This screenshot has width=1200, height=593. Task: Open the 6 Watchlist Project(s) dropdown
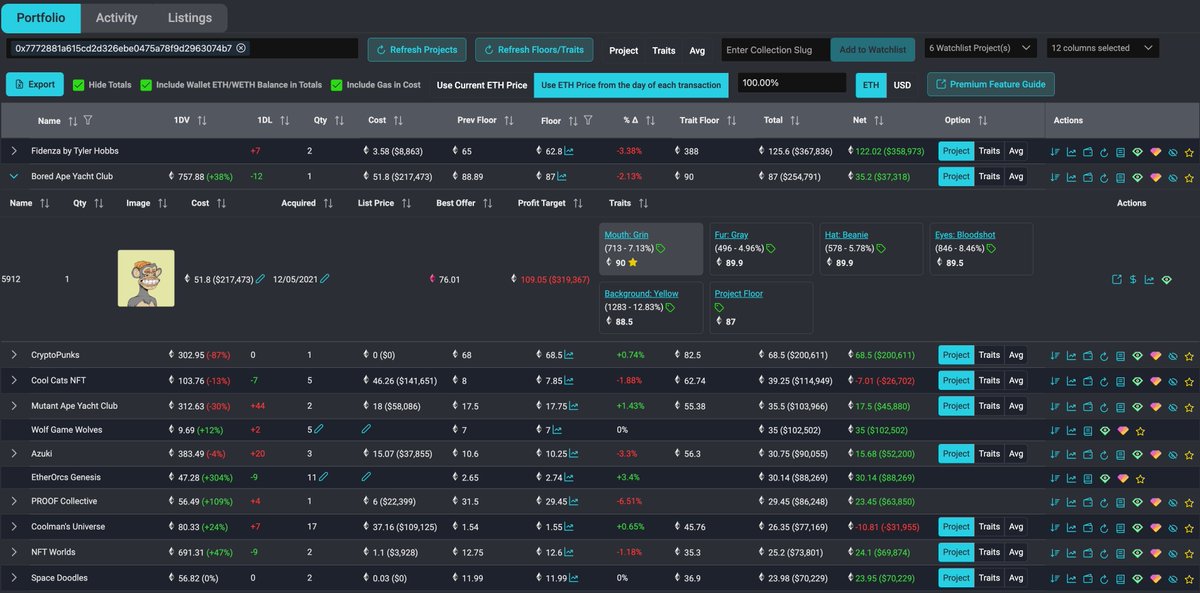[x=980, y=48]
